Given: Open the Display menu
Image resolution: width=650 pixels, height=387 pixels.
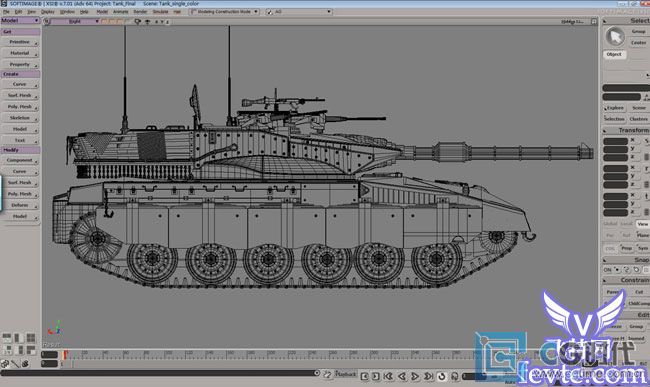Looking at the screenshot, I should pos(48,12).
